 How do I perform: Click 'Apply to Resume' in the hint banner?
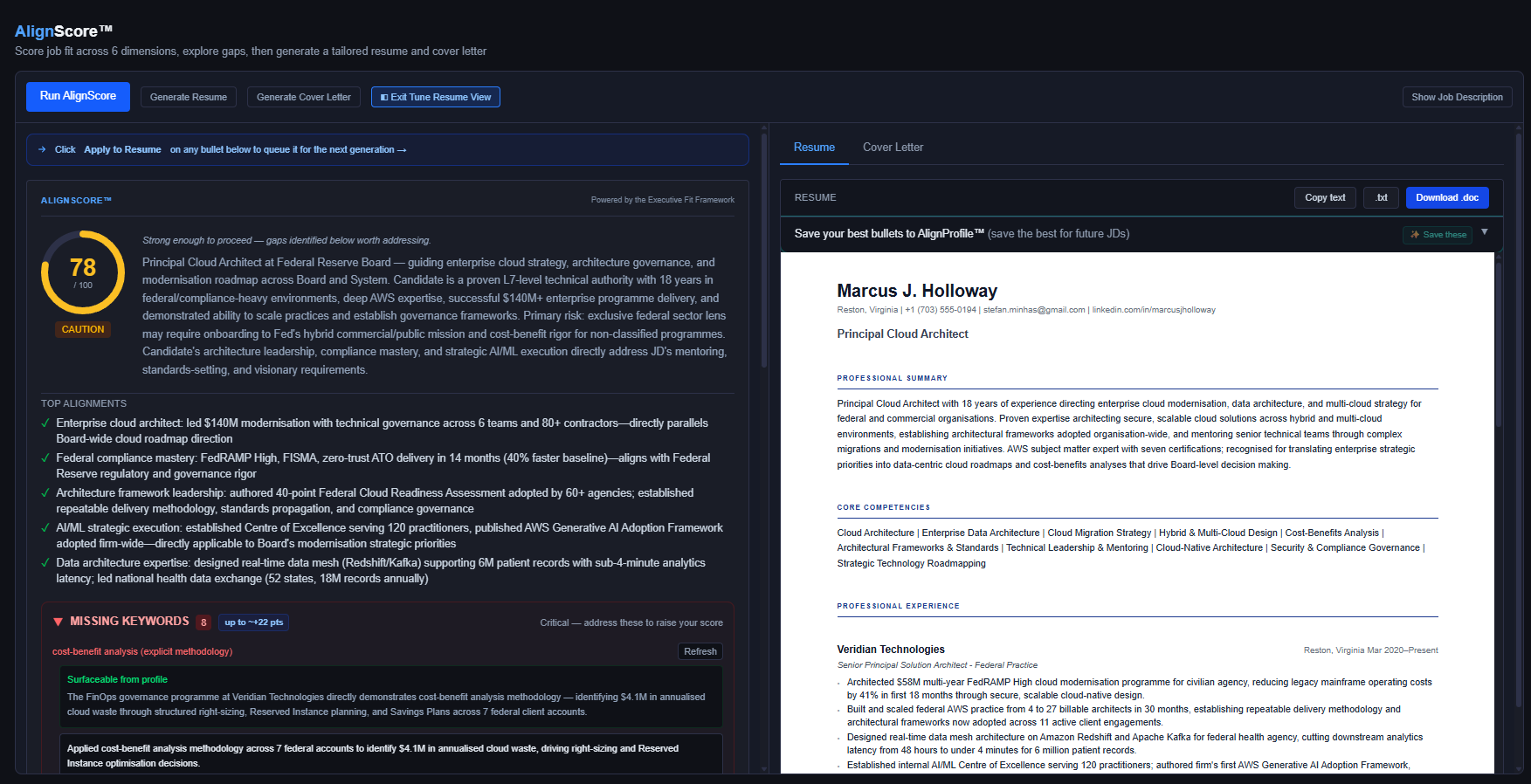click(122, 149)
